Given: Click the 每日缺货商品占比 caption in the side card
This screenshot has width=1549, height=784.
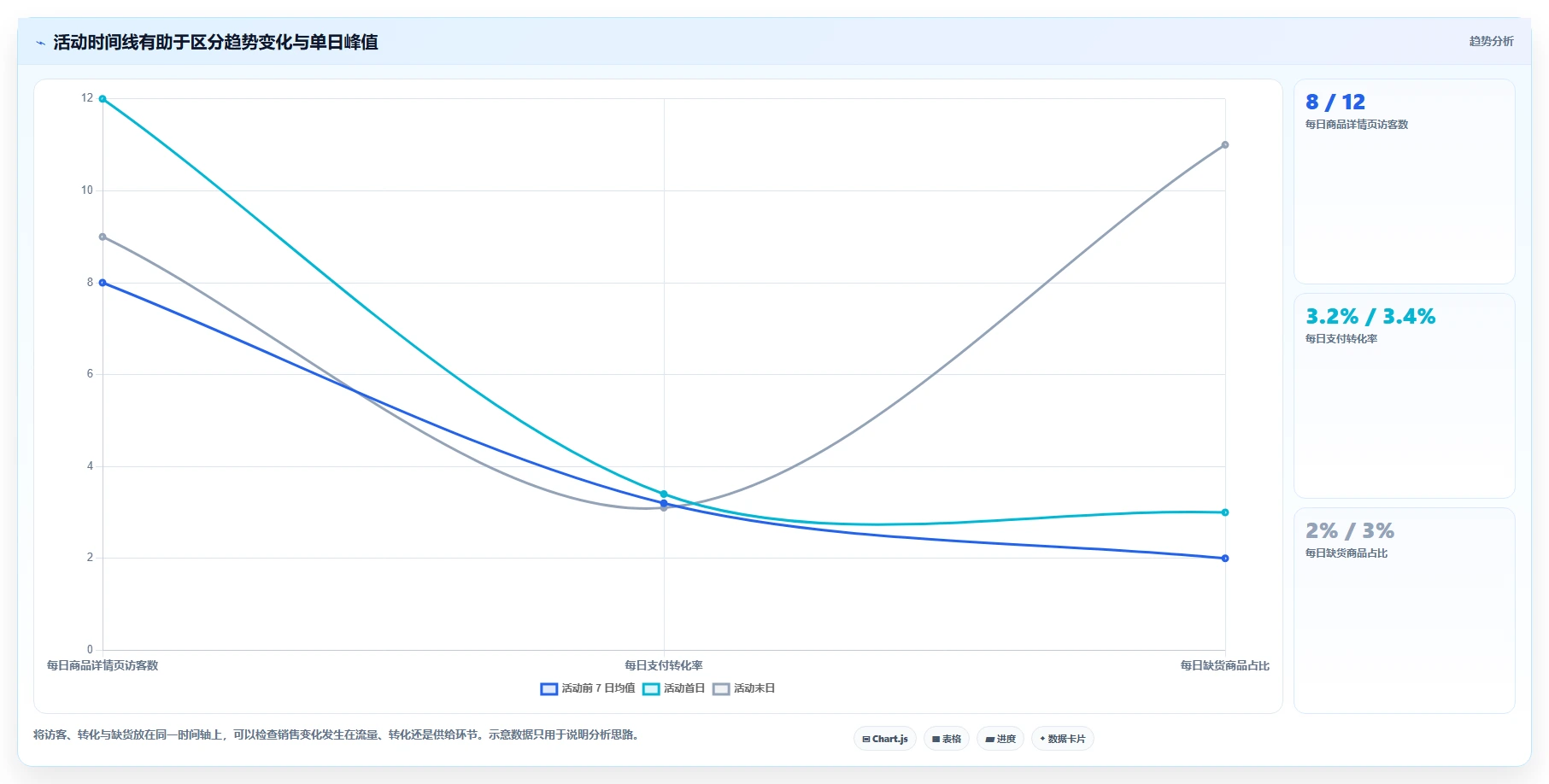Looking at the screenshot, I should point(1347,553).
